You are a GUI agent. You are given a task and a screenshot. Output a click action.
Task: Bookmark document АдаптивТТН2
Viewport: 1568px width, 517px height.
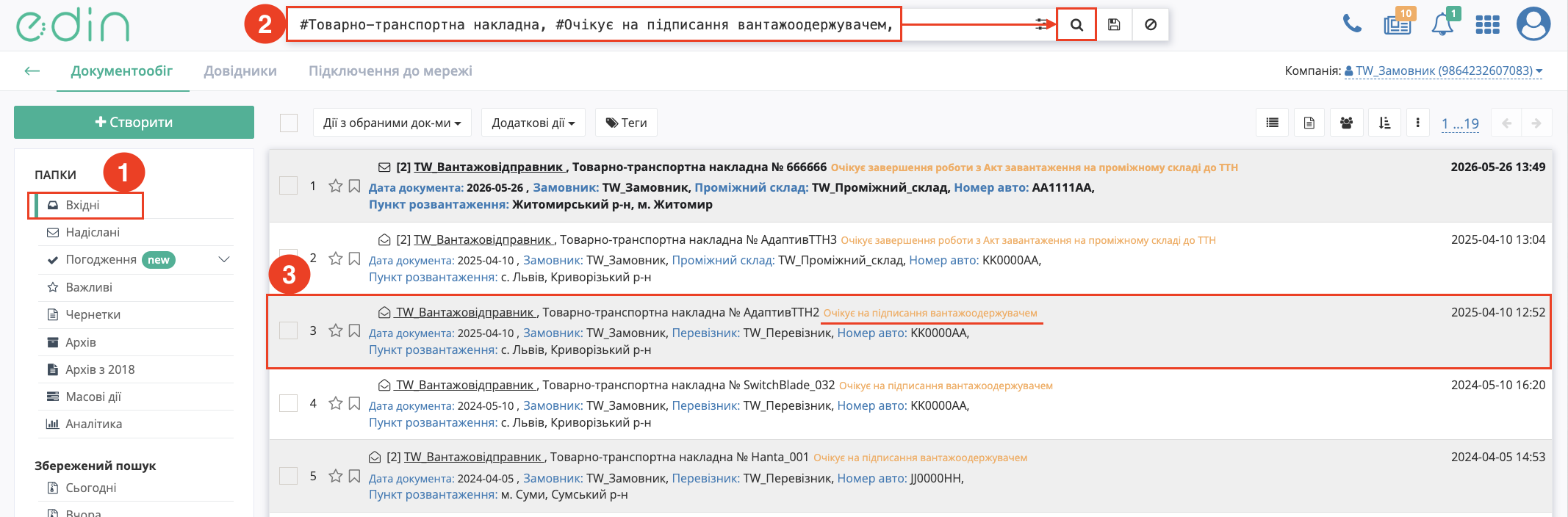pyautogui.click(x=354, y=330)
